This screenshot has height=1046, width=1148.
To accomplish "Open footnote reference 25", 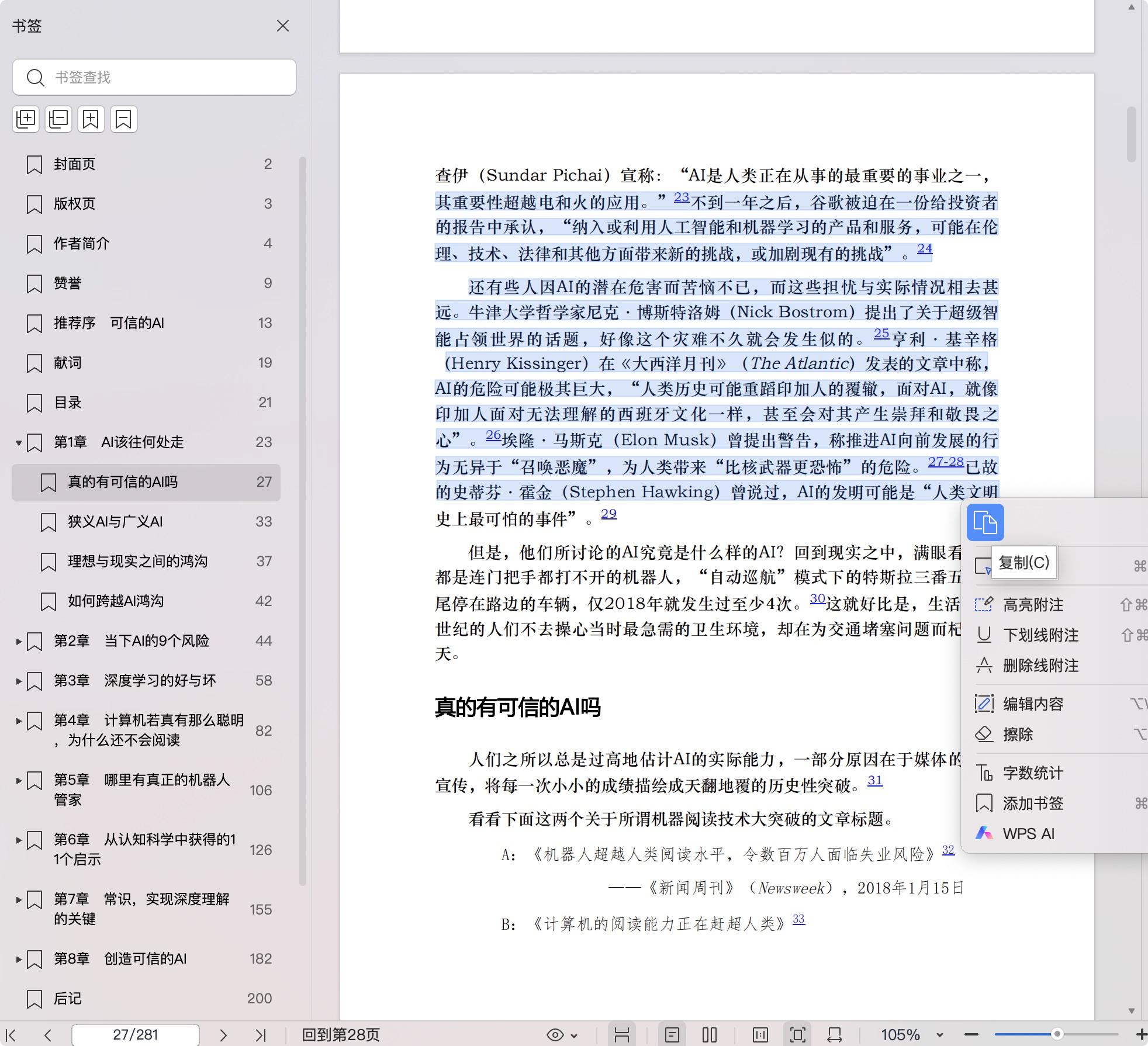I will pyautogui.click(x=881, y=334).
